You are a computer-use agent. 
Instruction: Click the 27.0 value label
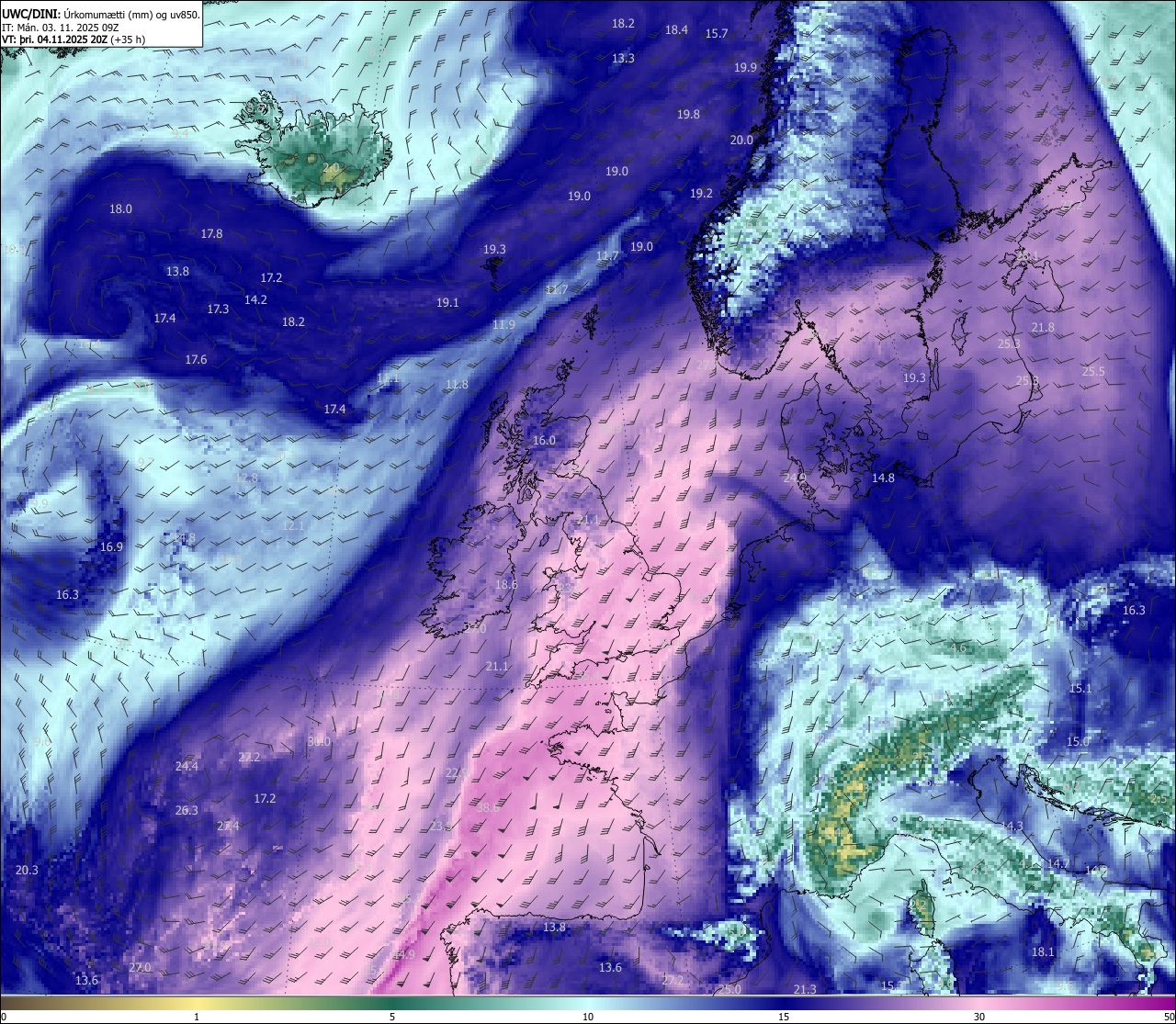(x=140, y=967)
